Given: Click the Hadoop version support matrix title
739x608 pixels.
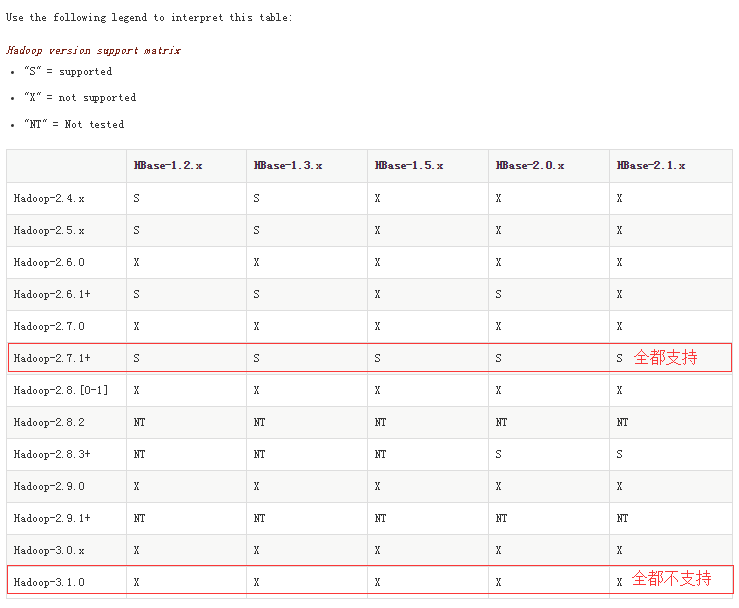Looking at the screenshot, I should click(x=93, y=51).
